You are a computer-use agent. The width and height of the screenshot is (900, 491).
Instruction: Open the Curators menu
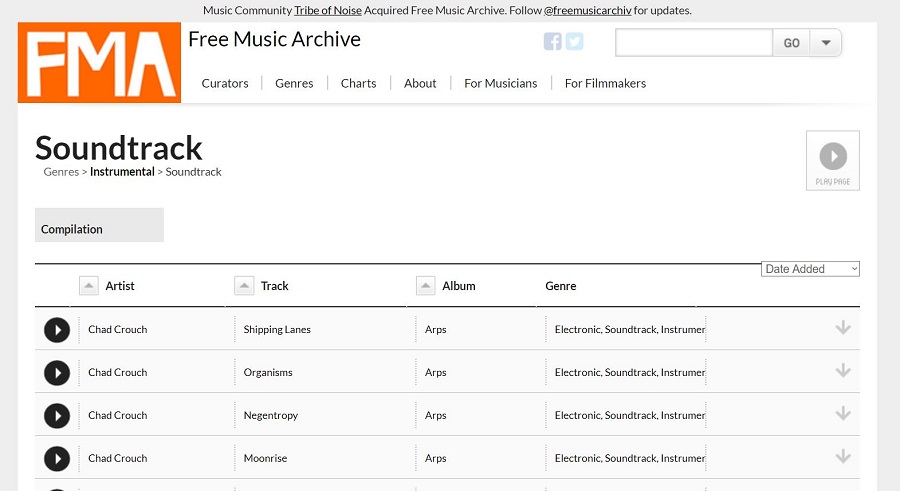(x=225, y=83)
